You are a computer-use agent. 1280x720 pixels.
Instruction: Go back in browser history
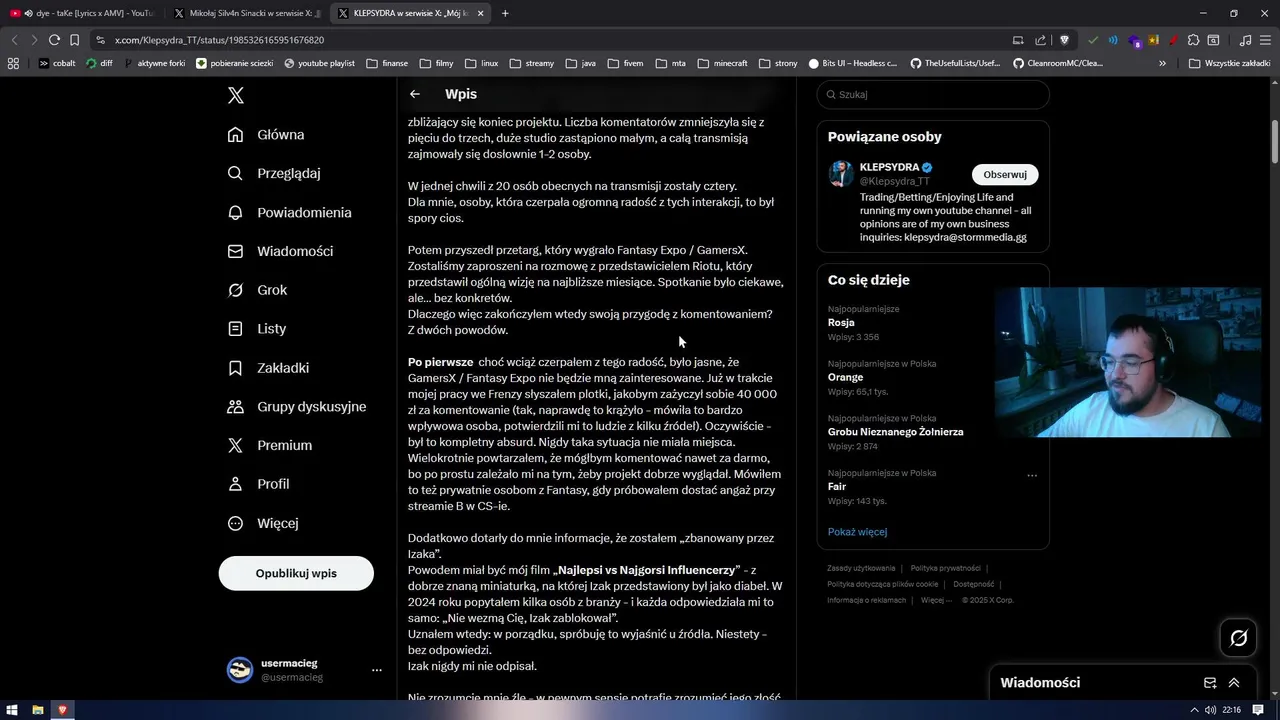14,40
